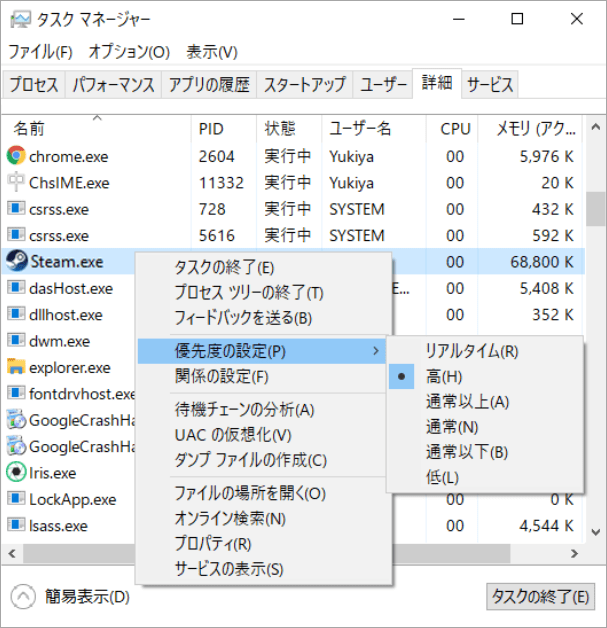
Task: Switch to the アプリの履歴 tab
Action: tap(209, 85)
